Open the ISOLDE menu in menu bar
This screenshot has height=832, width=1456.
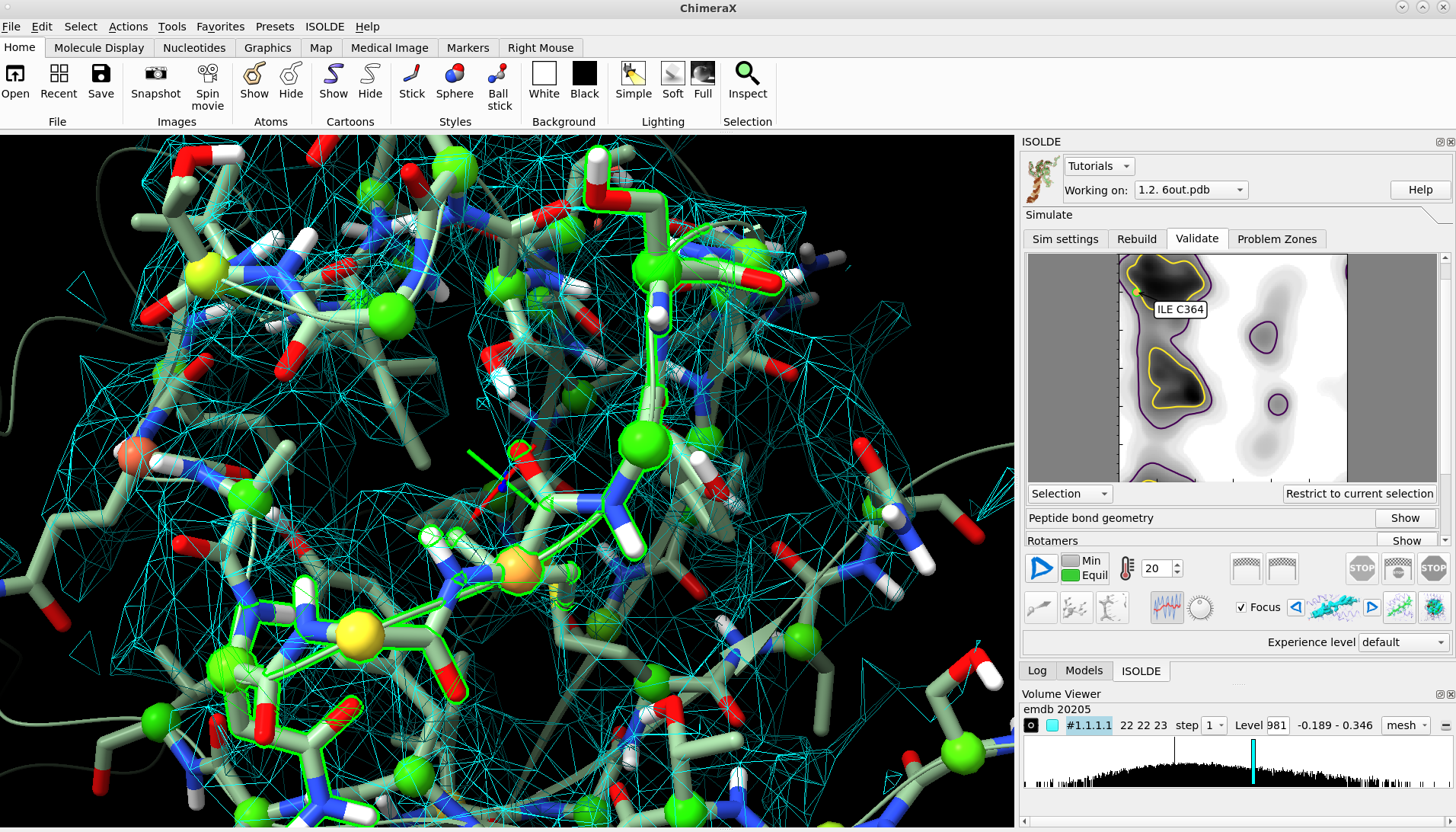coord(324,27)
